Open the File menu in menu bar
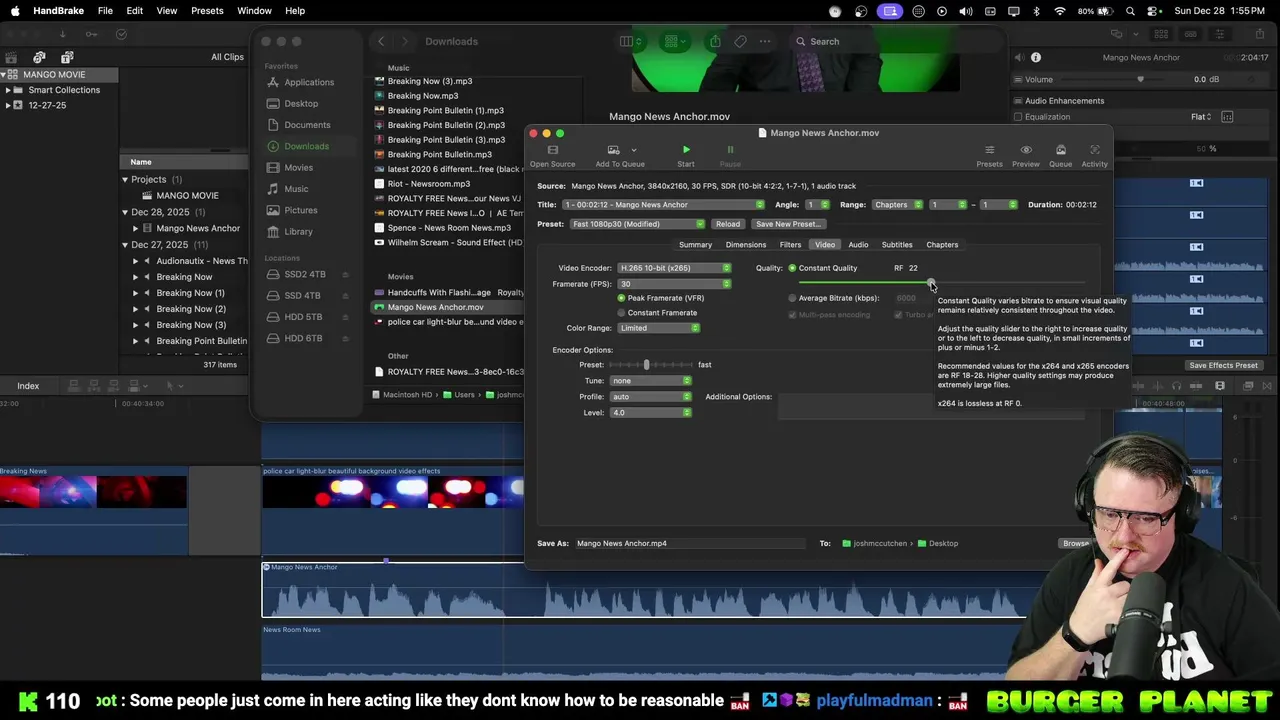The image size is (1280, 720). click(x=105, y=11)
